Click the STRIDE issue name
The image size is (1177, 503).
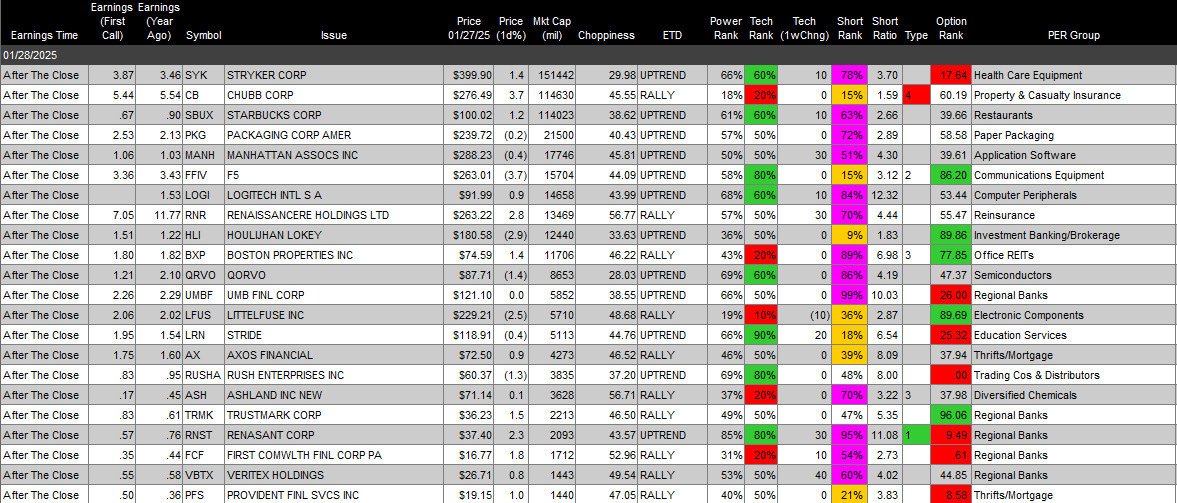[243, 335]
